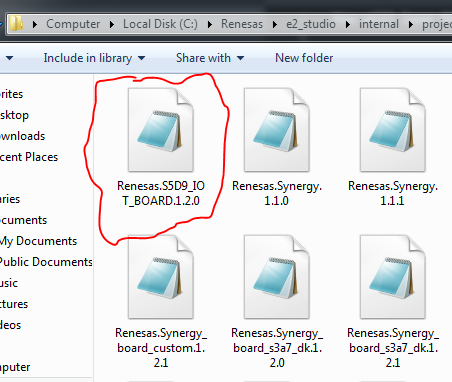
Task: Click the Renesas.Synergy_board_custom.1.2.1 name label
Action: 161,347
